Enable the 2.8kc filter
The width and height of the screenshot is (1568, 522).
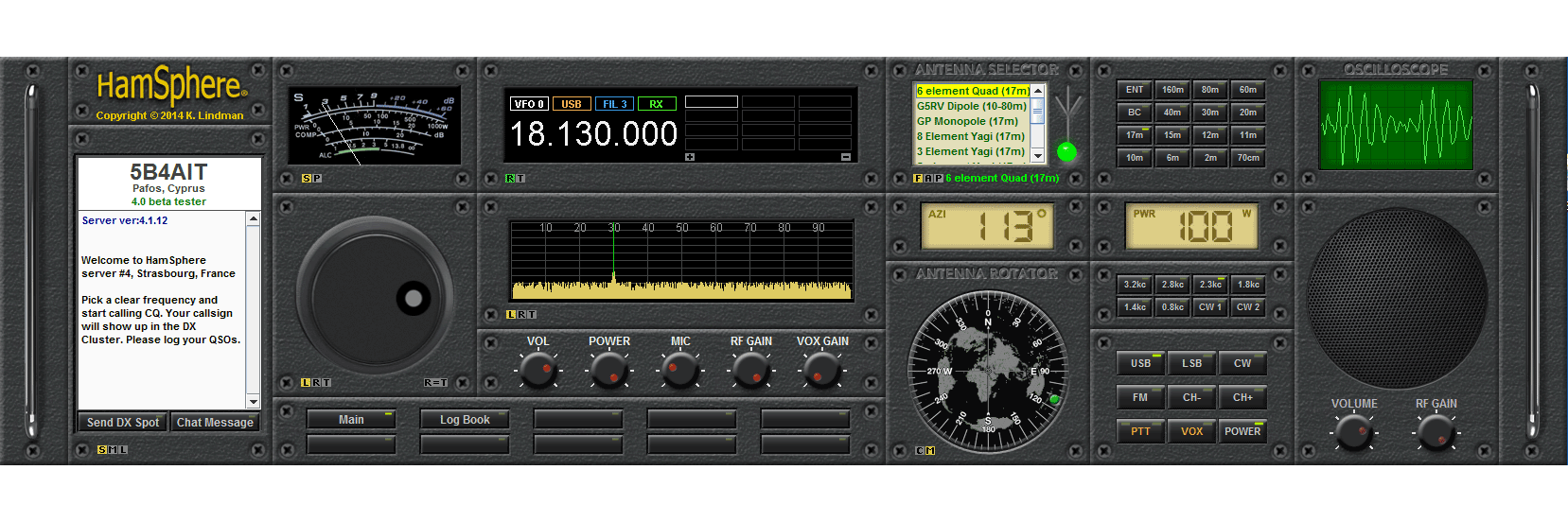tap(1172, 285)
